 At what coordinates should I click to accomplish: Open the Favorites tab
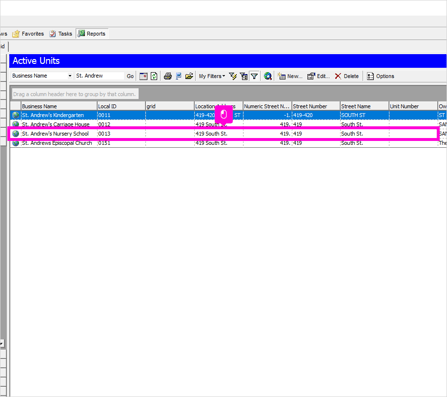tap(28, 34)
